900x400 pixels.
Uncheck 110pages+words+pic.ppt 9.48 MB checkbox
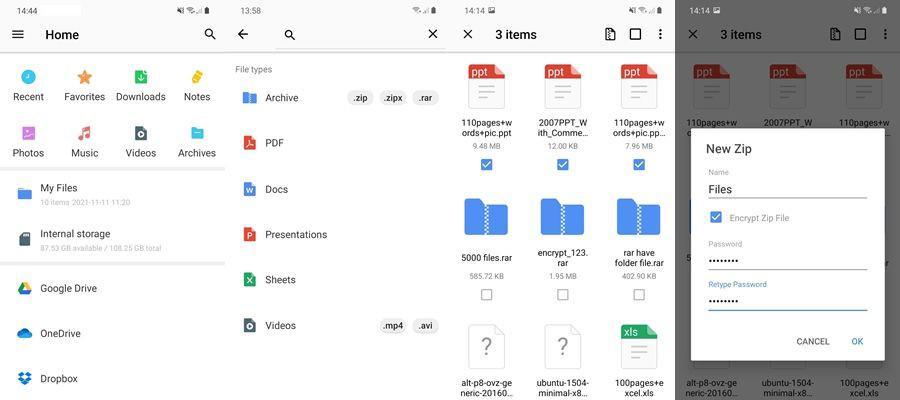[487, 165]
